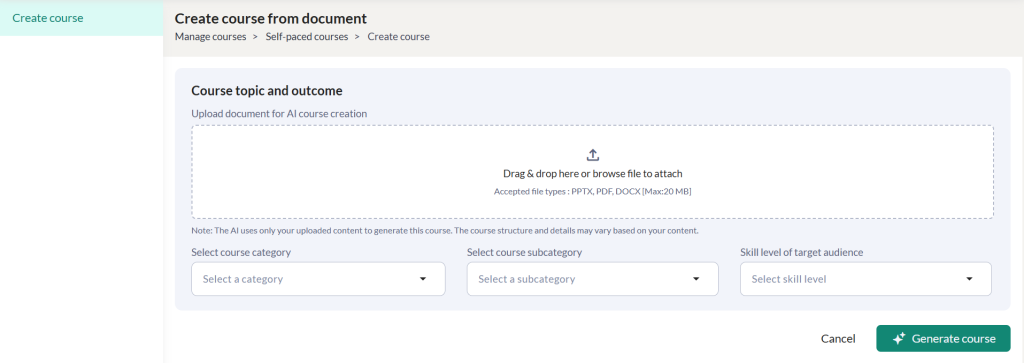Image resolution: width=1024 pixels, height=363 pixels.
Task: Open the Select skill level dropdown
Action: (865, 279)
